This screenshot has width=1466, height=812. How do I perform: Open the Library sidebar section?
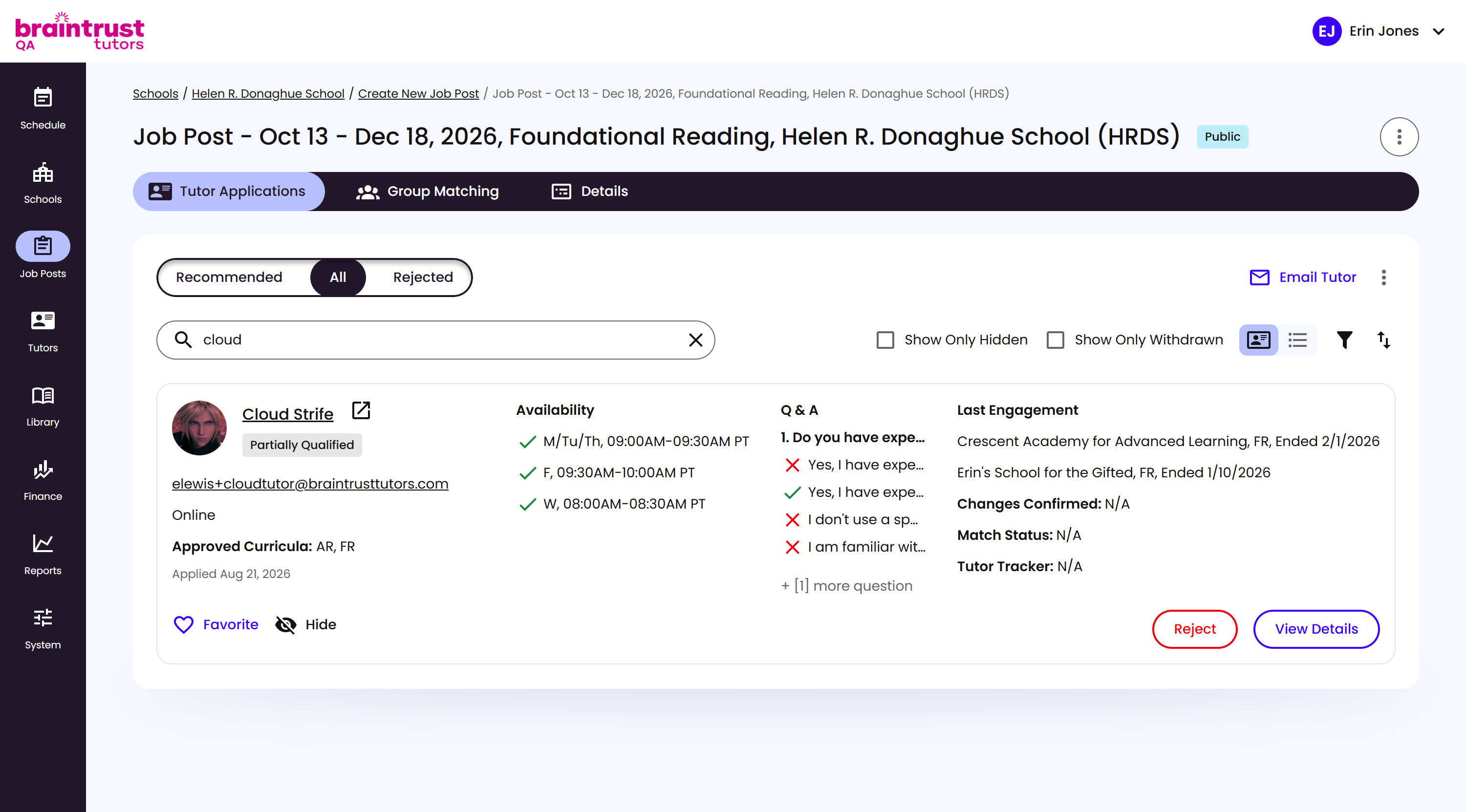click(43, 406)
